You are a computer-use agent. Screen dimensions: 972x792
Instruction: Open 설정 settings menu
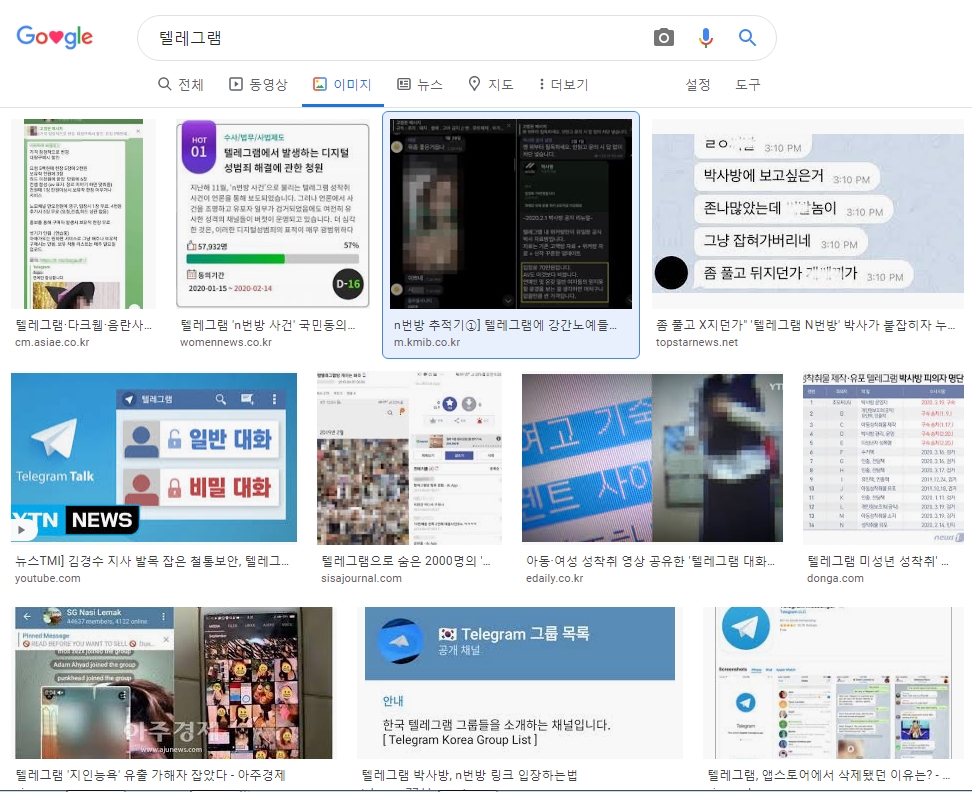point(697,84)
